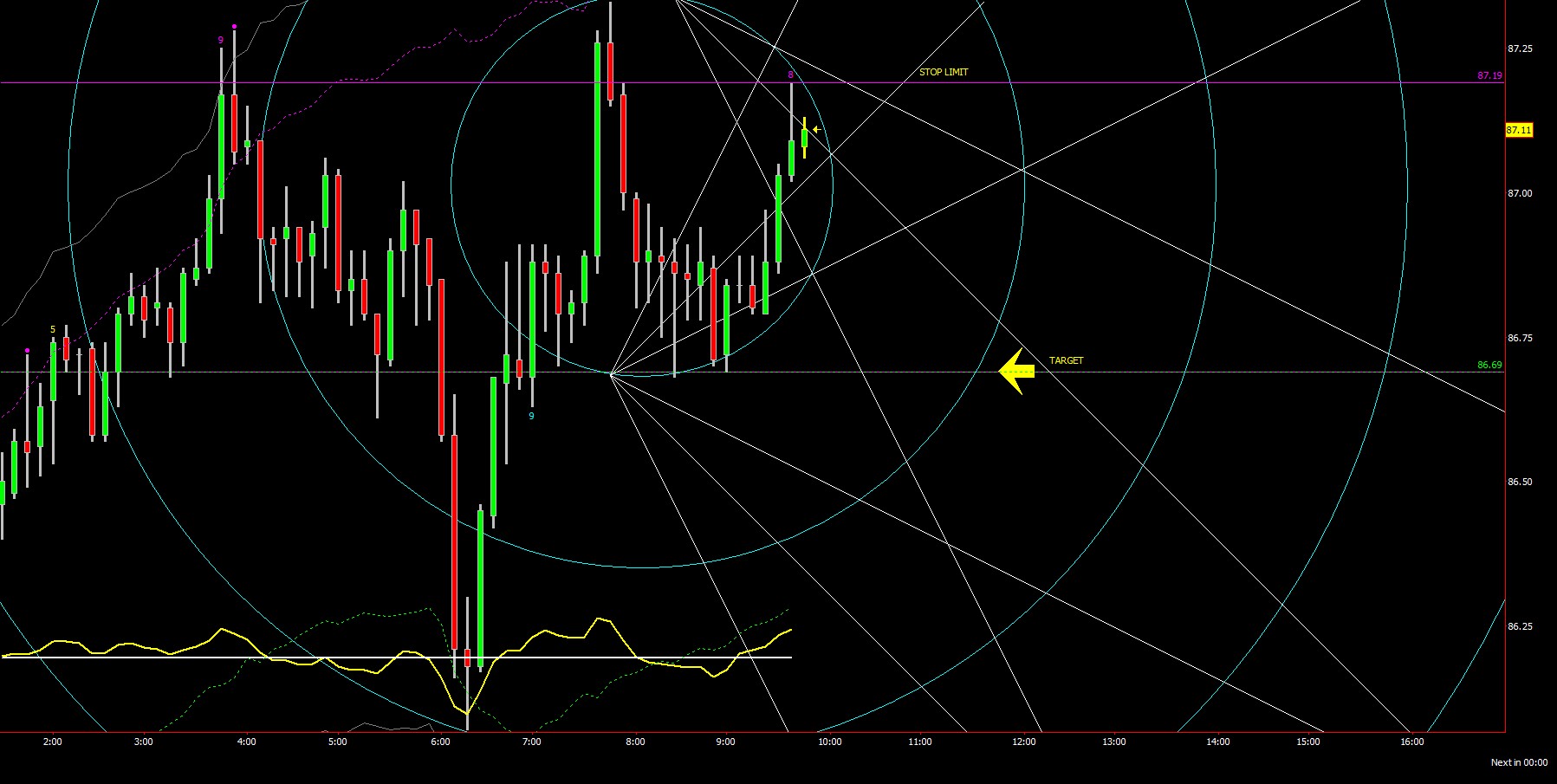Click the 12:00 time axis label
1557x784 pixels.
tap(1024, 742)
